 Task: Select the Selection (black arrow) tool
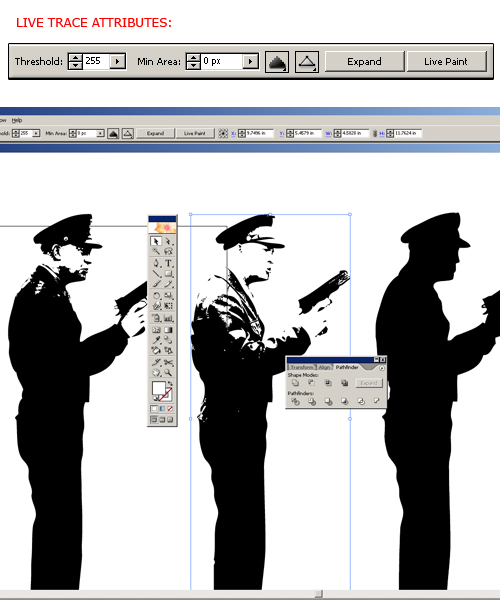[156, 241]
